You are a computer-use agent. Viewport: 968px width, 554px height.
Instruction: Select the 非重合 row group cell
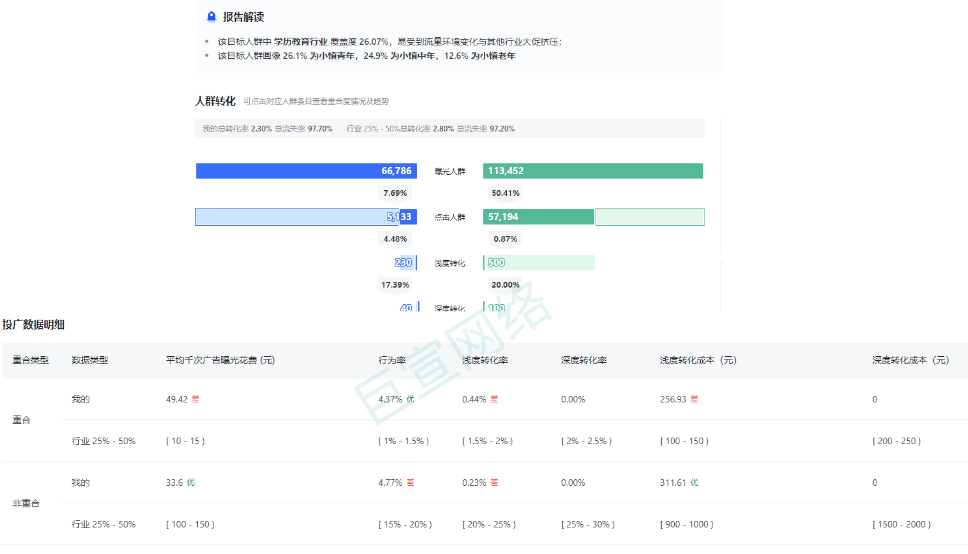pyautogui.click(x=25, y=503)
